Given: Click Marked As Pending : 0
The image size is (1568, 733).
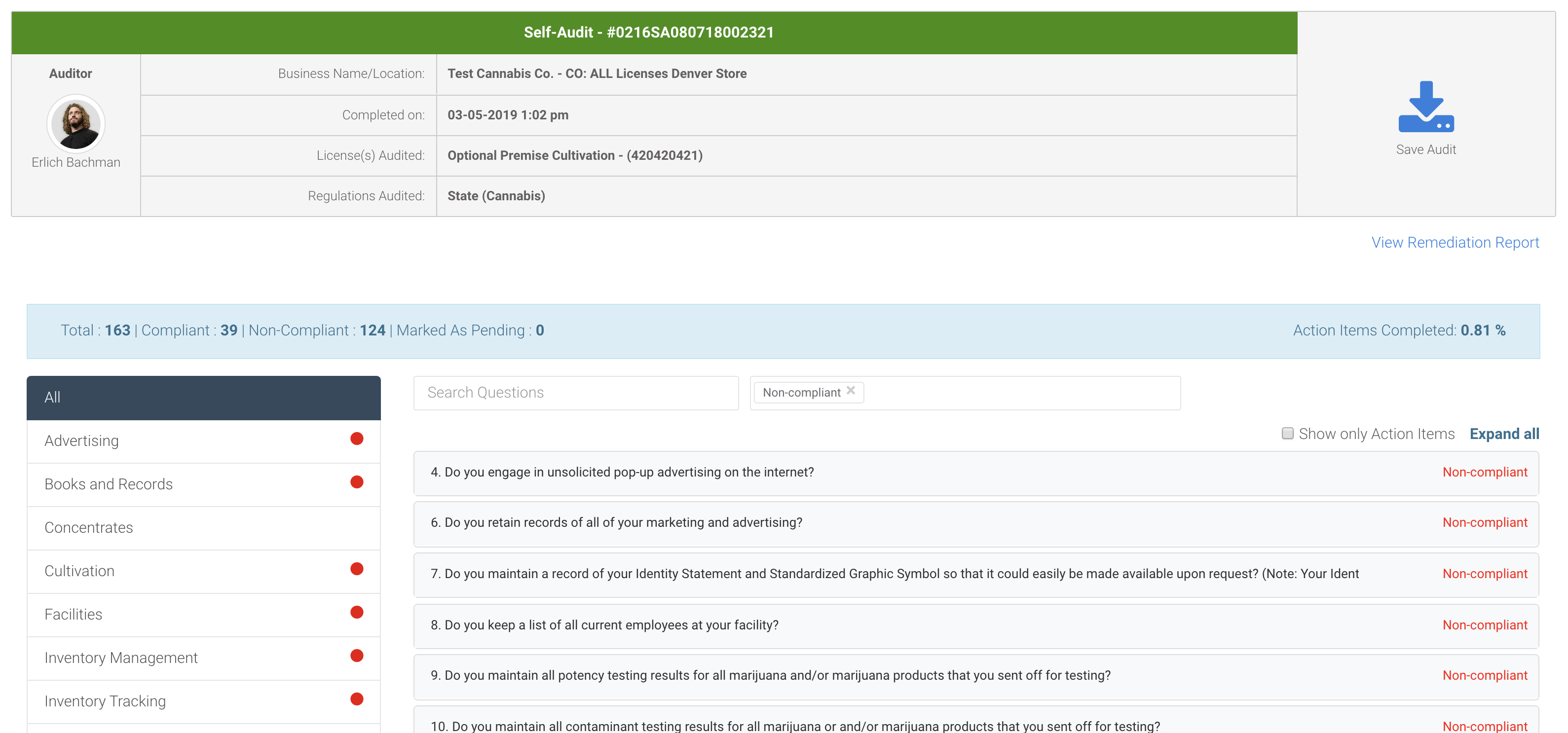Looking at the screenshot, I should click(x=471, y=330).
